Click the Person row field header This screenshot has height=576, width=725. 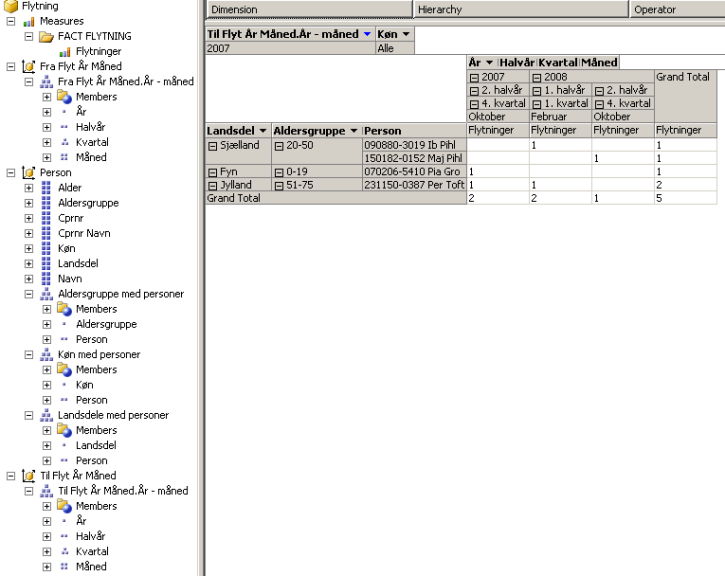414,131
